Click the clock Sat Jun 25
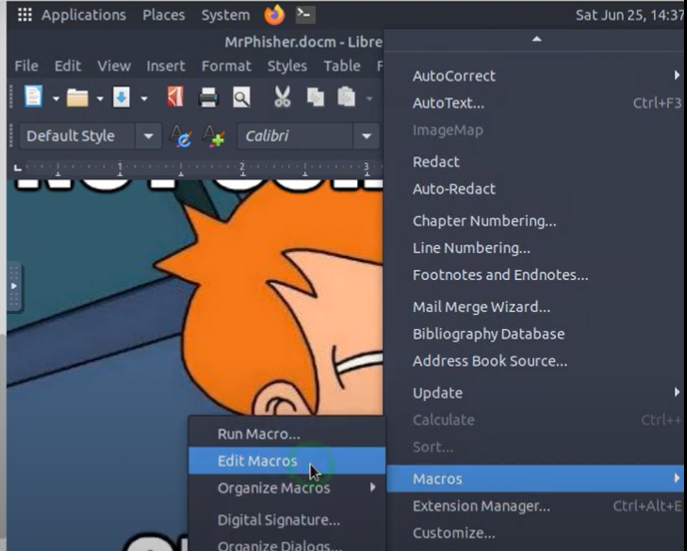 (630, 15)
